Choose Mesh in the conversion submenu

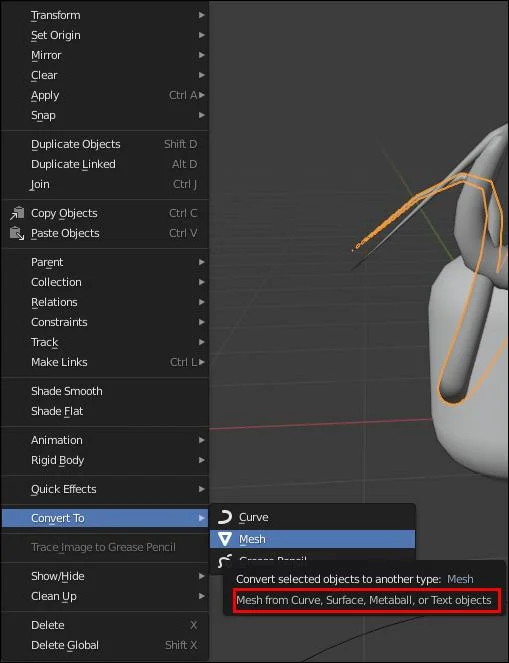pyautogui.click(x=312, y=539)
